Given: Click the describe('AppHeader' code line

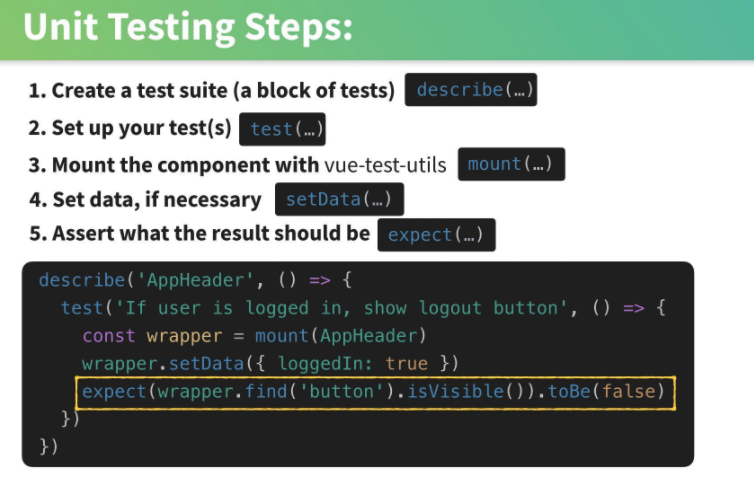Looking at the screenshot, I should [x=195, y=280].
